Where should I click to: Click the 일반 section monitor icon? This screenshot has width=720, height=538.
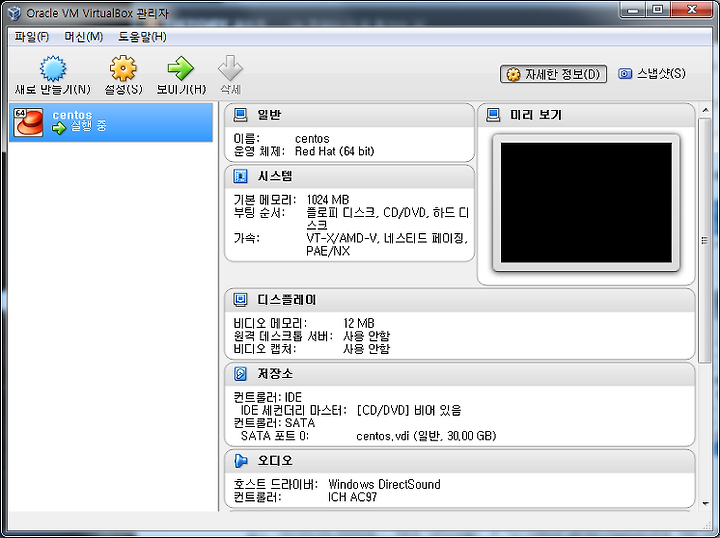point(240,115)
